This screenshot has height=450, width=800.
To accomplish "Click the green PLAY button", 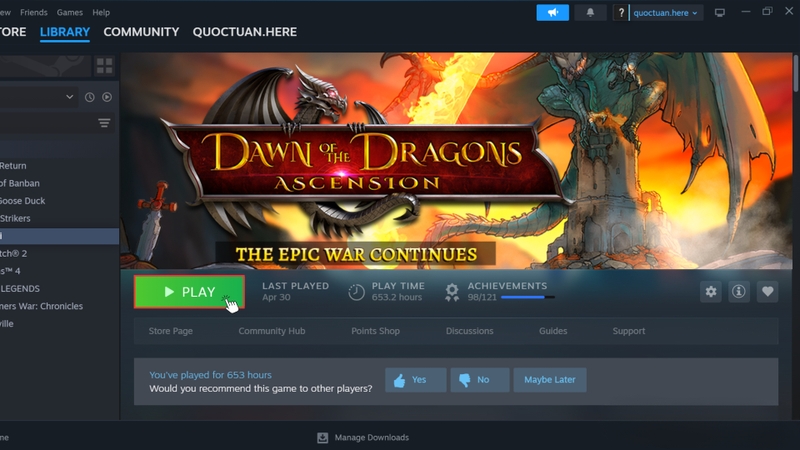I will click(x=189, y=292).
